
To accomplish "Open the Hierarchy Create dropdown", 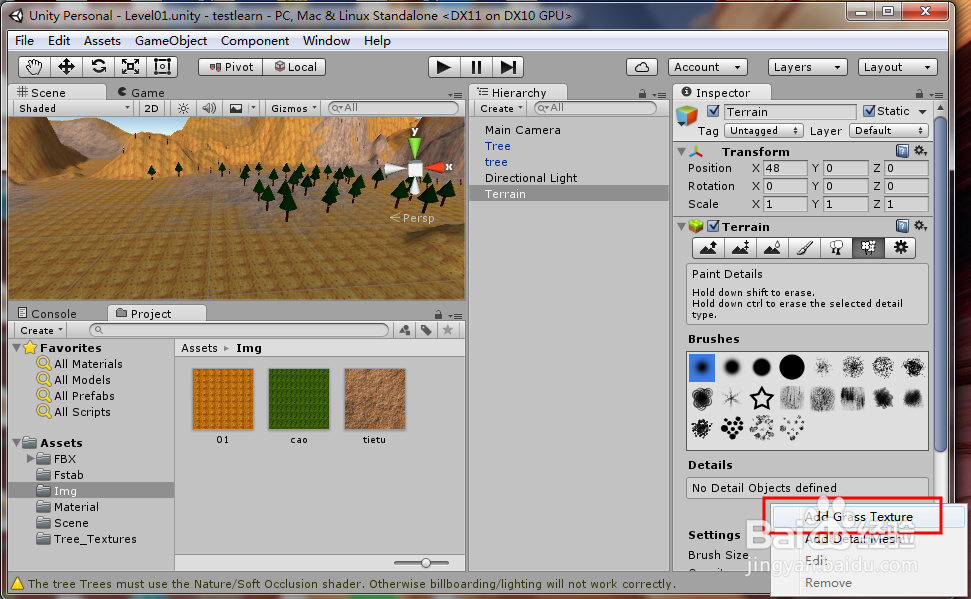I will 500,108.
